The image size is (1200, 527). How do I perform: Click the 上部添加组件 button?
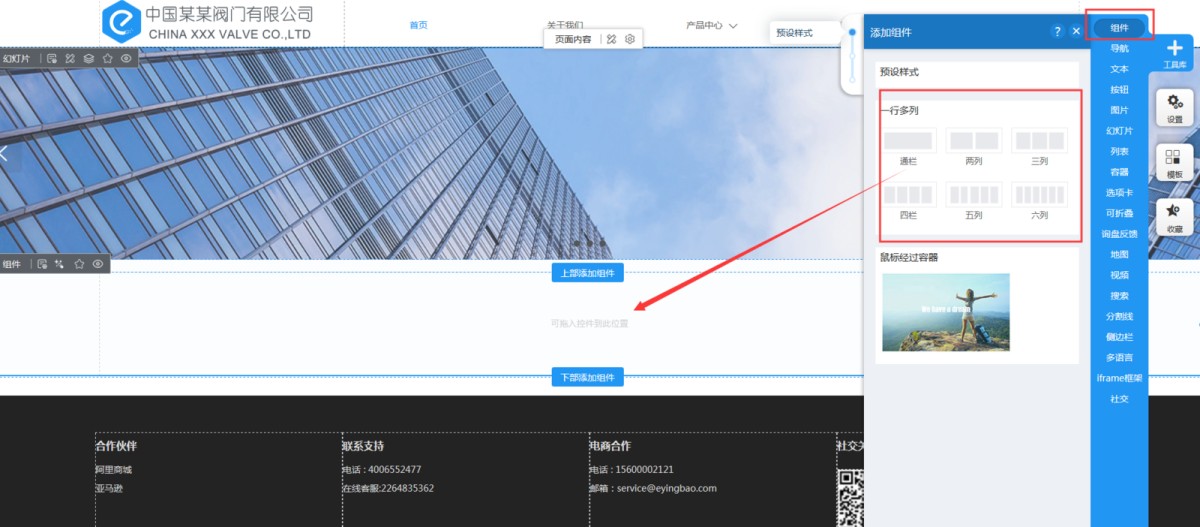click(588, 273)
